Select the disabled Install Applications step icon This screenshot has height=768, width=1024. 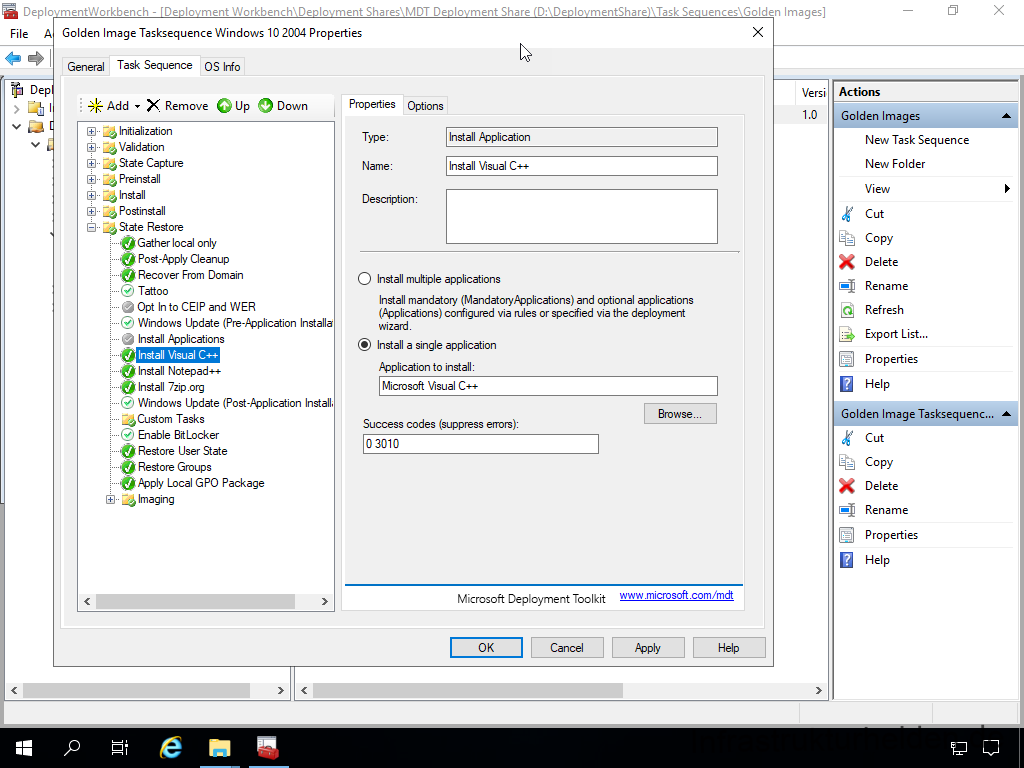tap(128, 339)
